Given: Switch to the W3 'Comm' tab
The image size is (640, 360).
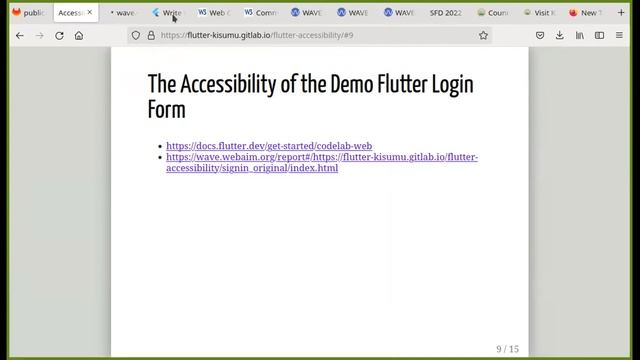Looking at the screenshot, I should (261, 13).
